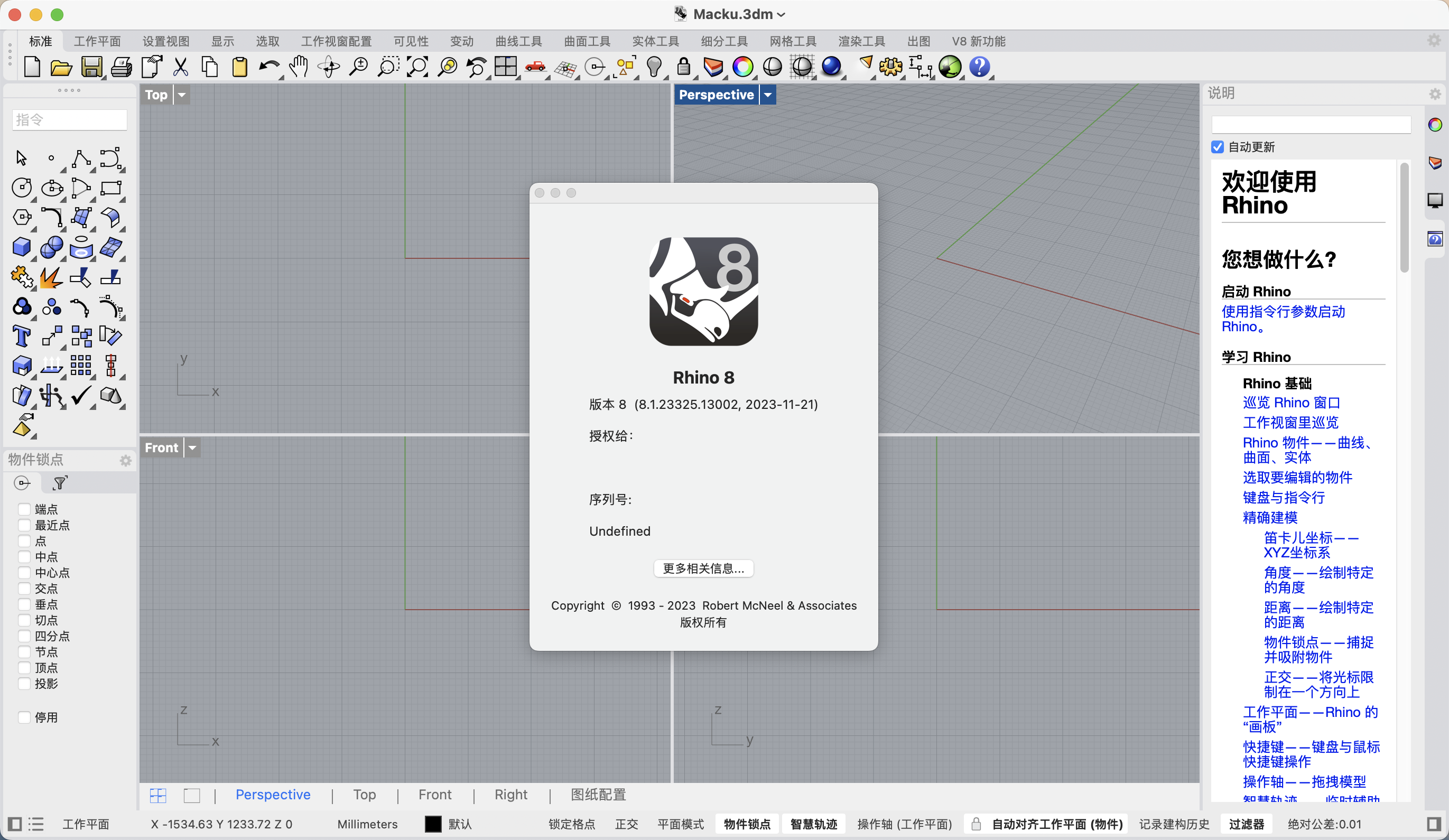The height and width of the screenshot is (840, 1449).
Task: Switch to the 工作平面 toolbar tab
Action: (x=97, y=41)
